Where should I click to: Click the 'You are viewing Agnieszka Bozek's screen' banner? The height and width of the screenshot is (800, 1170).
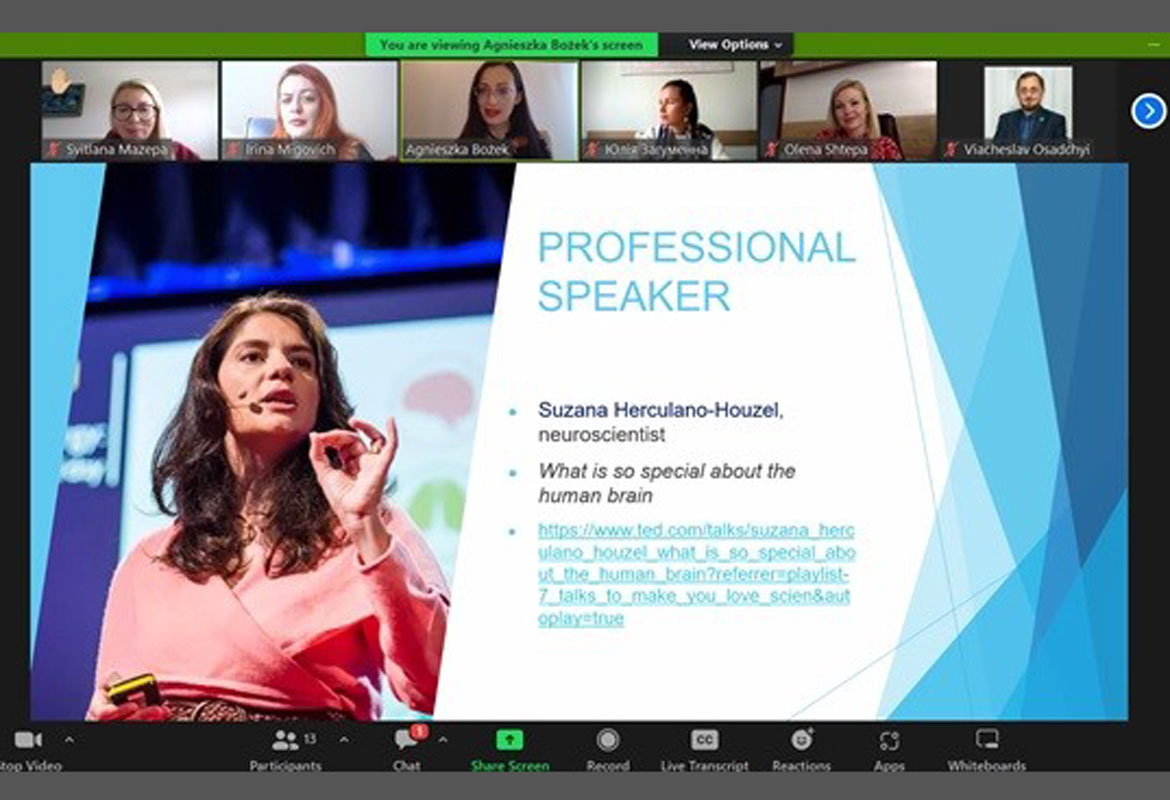[x=511, y=45]
